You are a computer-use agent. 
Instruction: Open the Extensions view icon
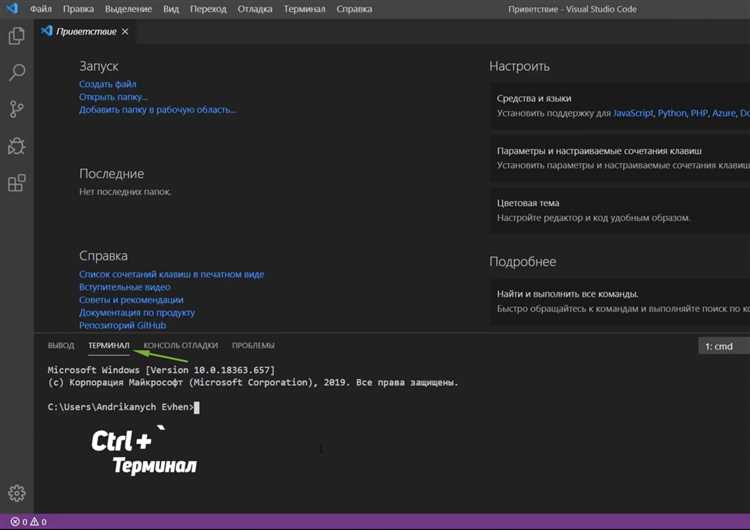tap(17, 183)
